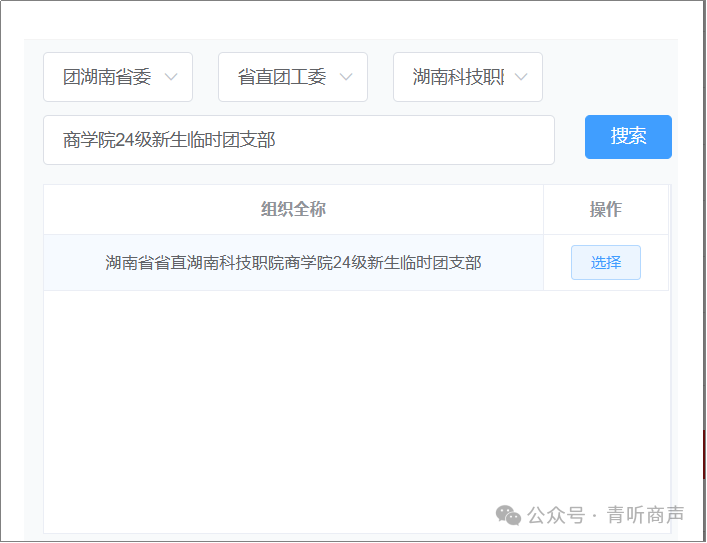707x543 pixels.
Task: Click the 公众号 watermark label
Action: pos(556,515)
